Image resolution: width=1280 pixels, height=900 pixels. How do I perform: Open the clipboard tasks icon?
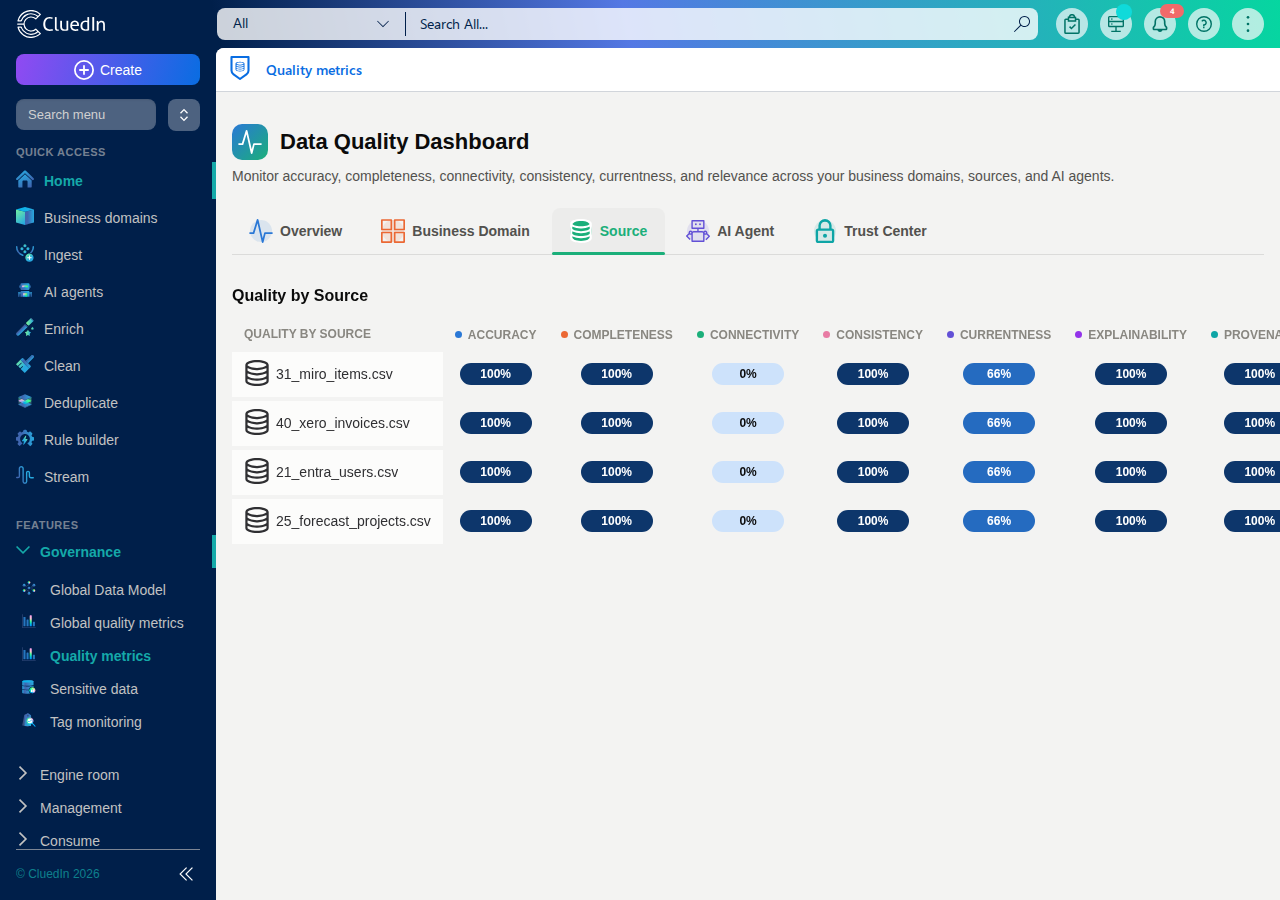(x=1072, y=24)
